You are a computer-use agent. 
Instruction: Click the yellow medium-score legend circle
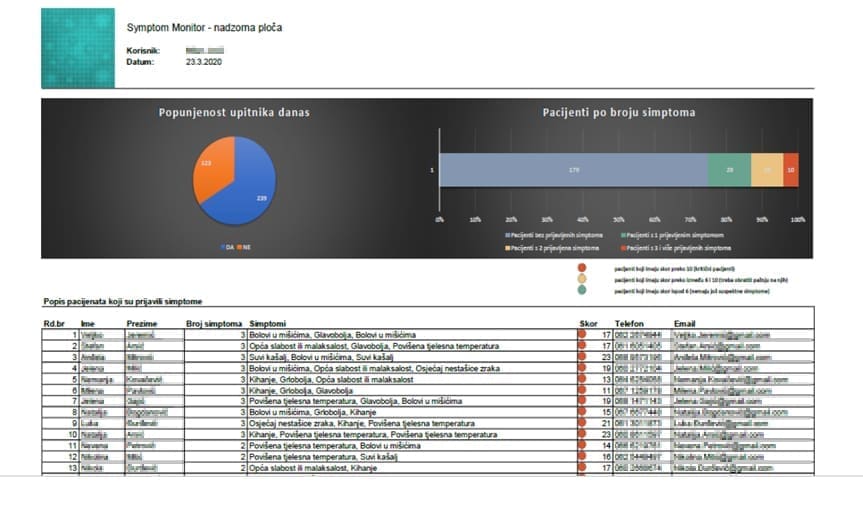coord(582,279)
